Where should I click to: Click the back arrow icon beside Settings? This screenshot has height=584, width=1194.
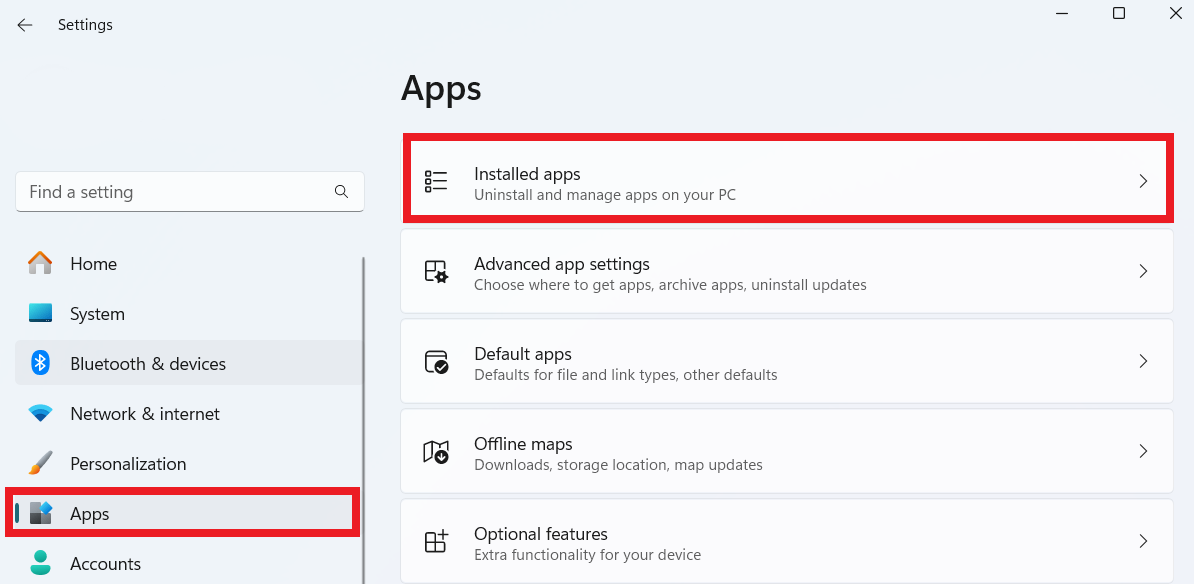tap(25, 25)
